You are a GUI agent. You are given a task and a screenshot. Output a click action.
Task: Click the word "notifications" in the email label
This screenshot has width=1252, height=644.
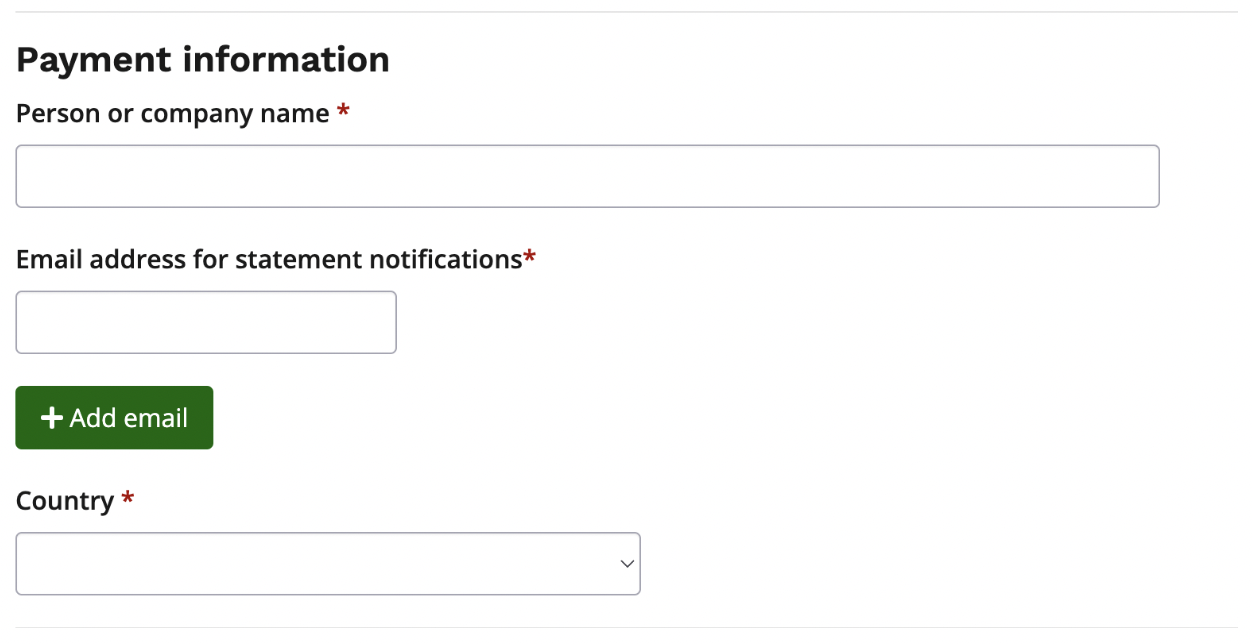(x=445, y=260)
